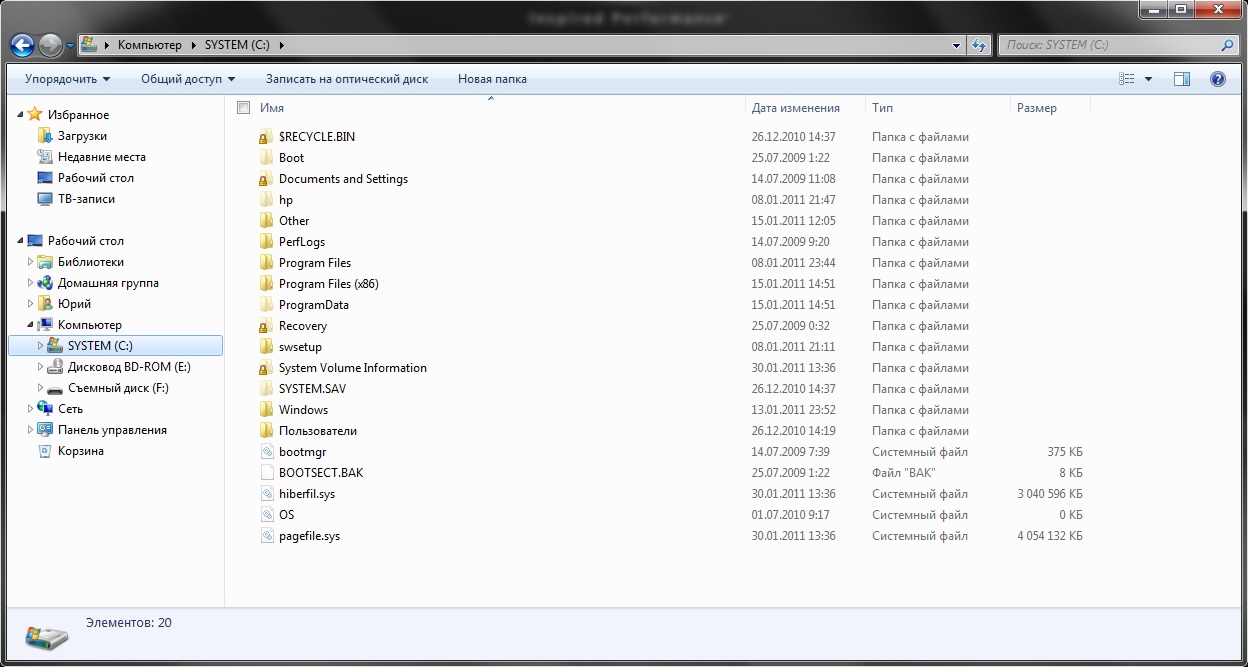1248x667 pixels.
Task: Open the Упорядочить menu
Action: click(67, 79)
